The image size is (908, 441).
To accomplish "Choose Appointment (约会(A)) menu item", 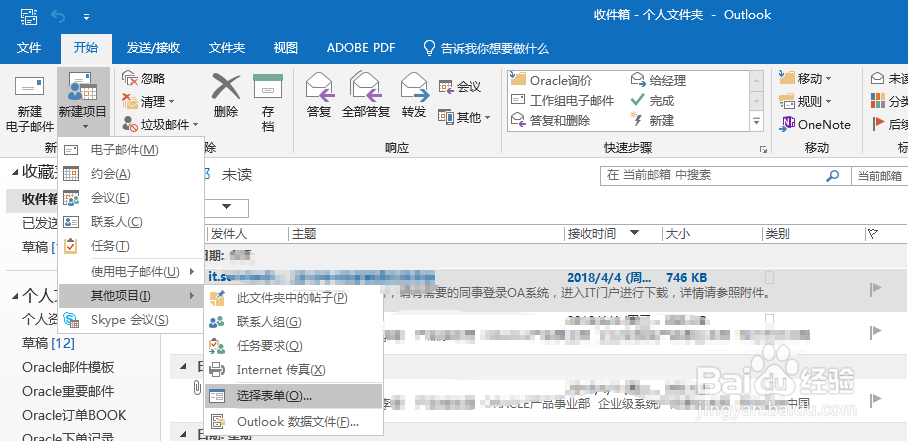I will [131, 174].
